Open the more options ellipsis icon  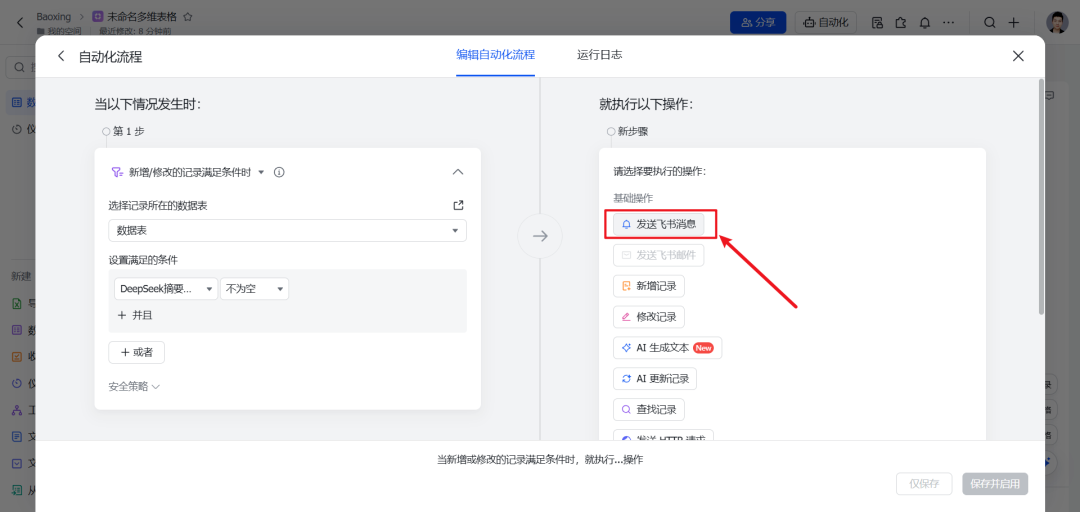tap(948, 23)
